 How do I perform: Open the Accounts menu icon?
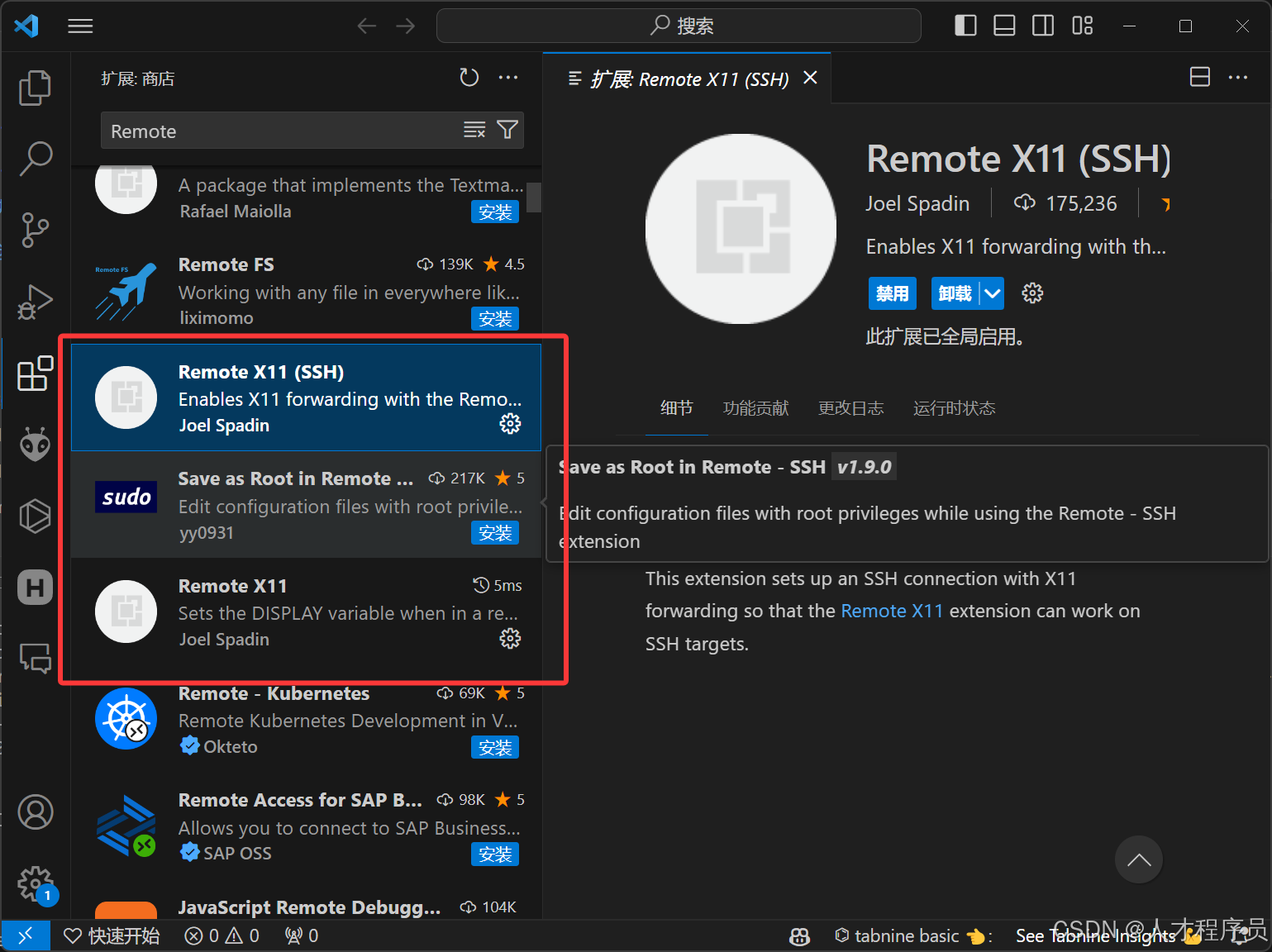(x=36, y=812)
